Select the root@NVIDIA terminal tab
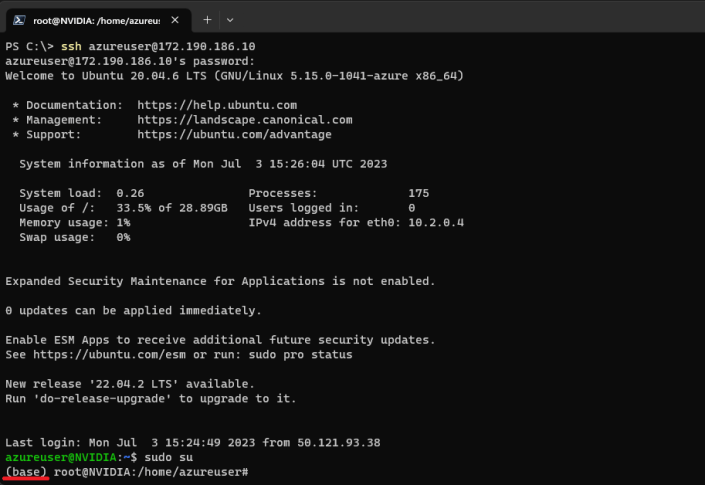The height and width of the screenshot is (485, 705). (x=98, y=21)
